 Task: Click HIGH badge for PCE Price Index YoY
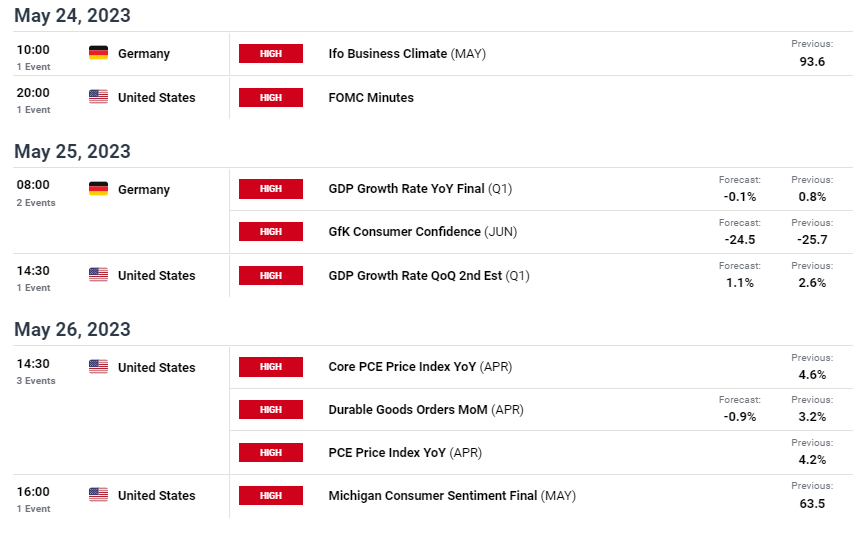pyautogui.click(x=271, y=452)
